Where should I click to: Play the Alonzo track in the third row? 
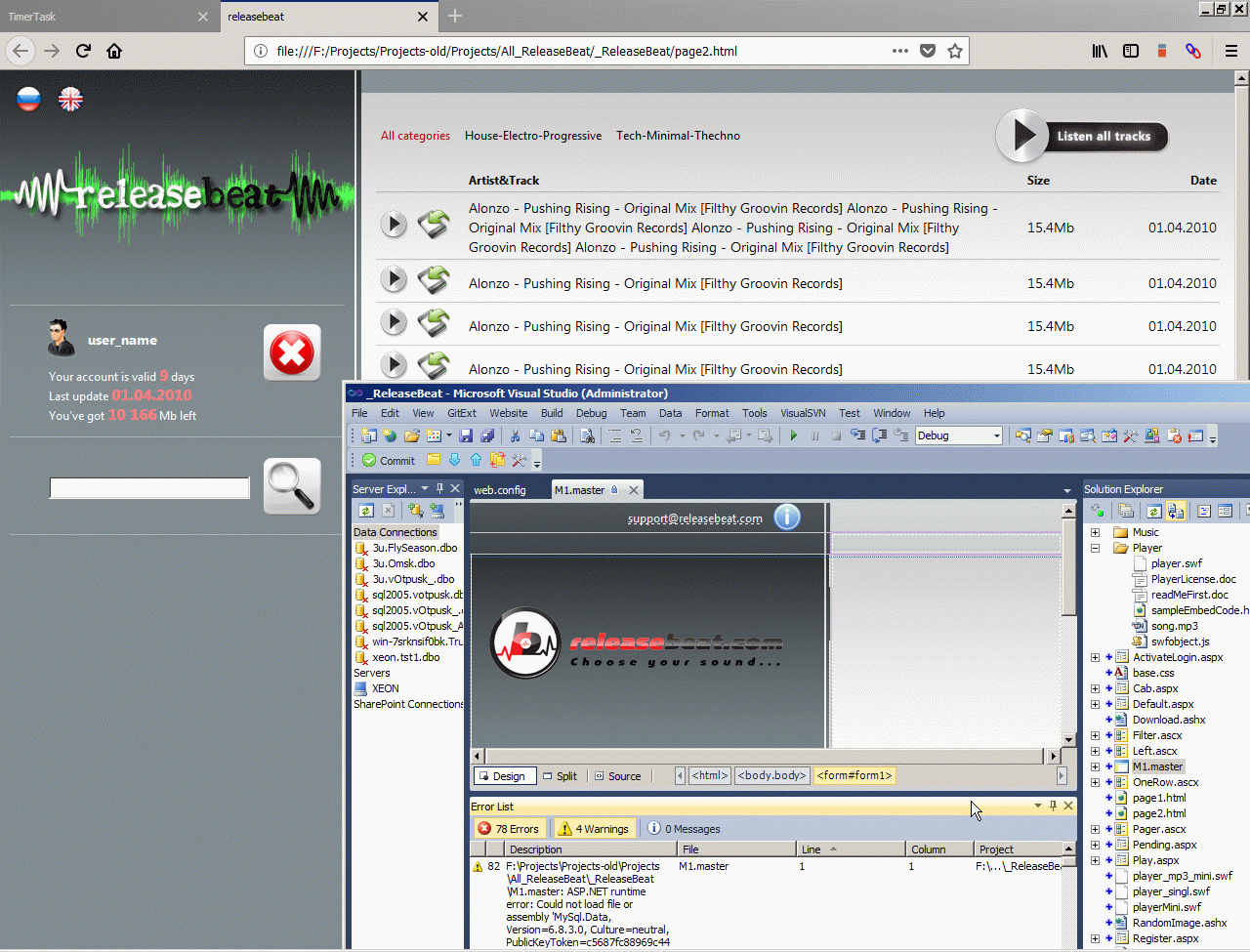click(394, 321)
